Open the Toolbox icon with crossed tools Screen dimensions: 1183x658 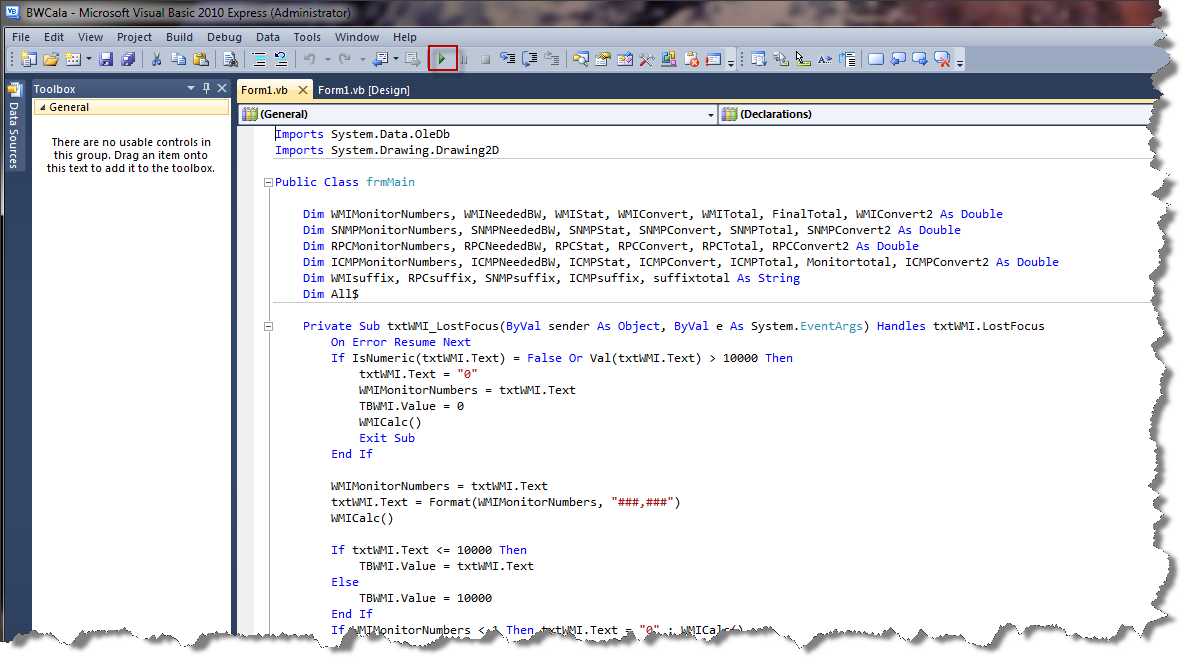[646, 59]
